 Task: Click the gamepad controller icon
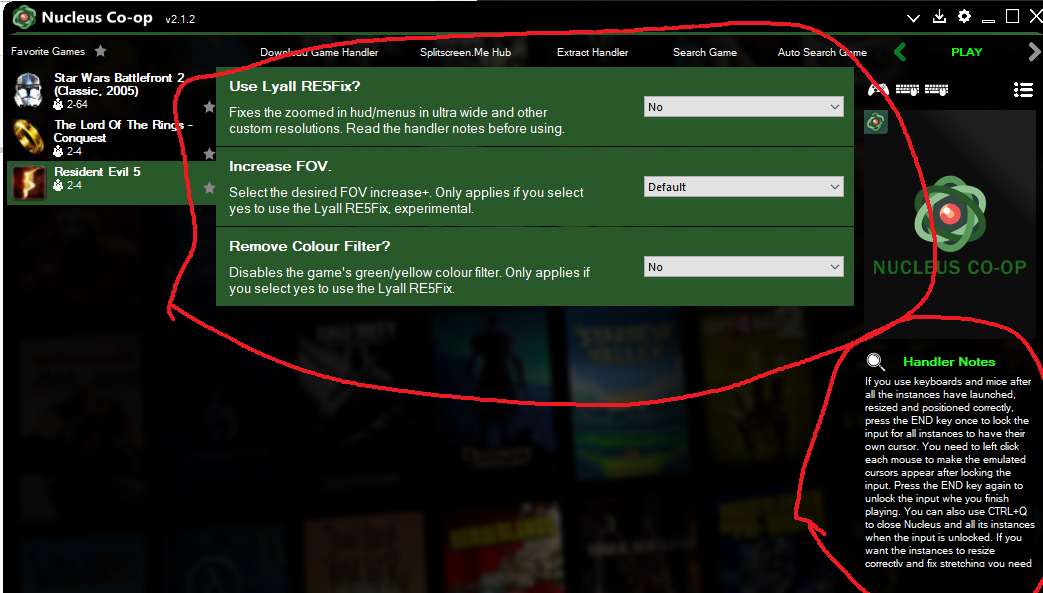pyautogui.click(x=879, y=89)
